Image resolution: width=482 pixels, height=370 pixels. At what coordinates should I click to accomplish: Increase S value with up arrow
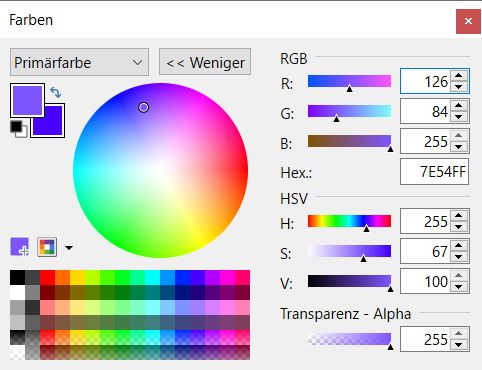point(459,245)
